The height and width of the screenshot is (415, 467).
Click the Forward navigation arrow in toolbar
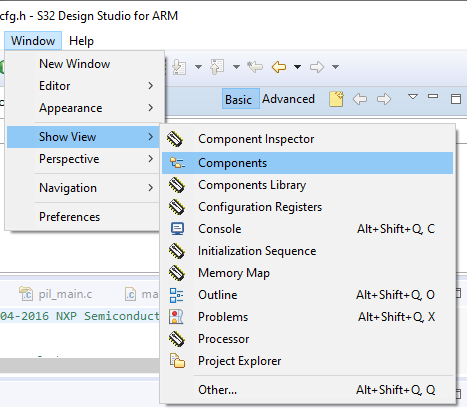pos(317,67)
